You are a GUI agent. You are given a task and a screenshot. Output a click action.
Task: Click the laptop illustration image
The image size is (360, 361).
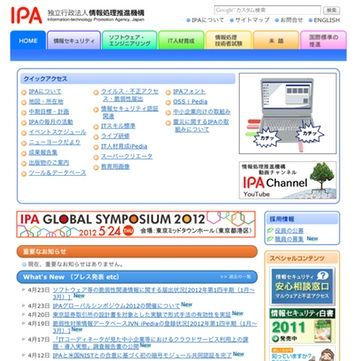pyautogui.click(x=288, y=114)
